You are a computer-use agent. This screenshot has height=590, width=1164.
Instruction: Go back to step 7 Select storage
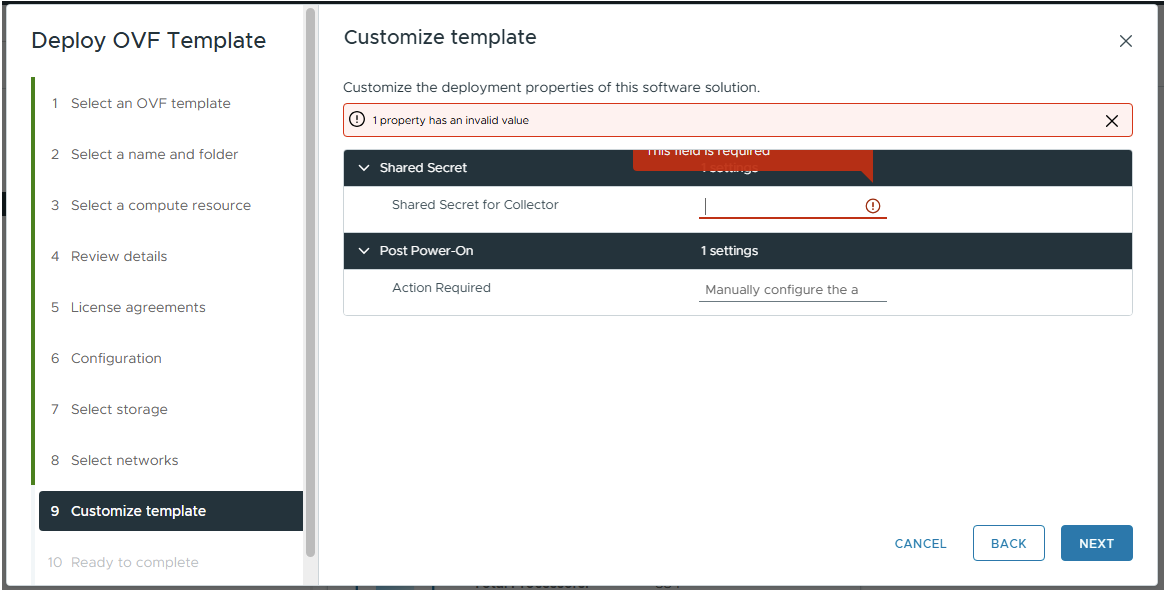(109, 410)
